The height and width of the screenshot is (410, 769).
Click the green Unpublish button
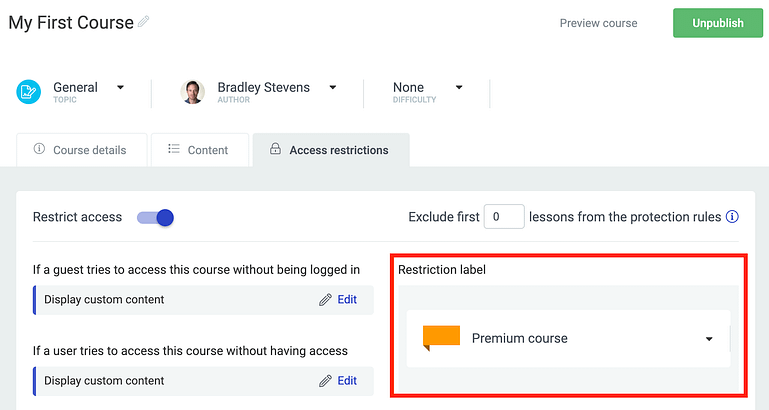pyautogui.click(x=718, y=23)
